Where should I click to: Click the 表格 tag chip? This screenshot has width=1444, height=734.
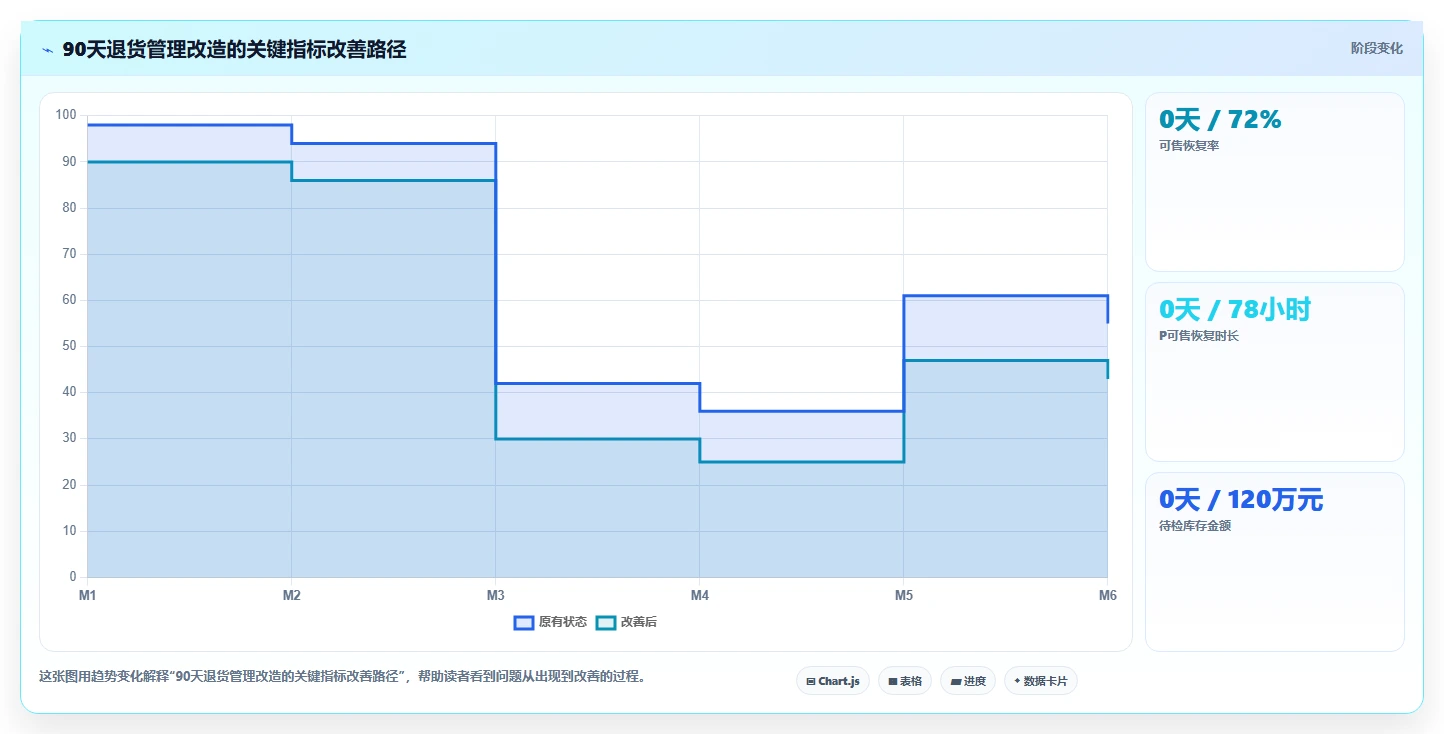click(905, 681)
